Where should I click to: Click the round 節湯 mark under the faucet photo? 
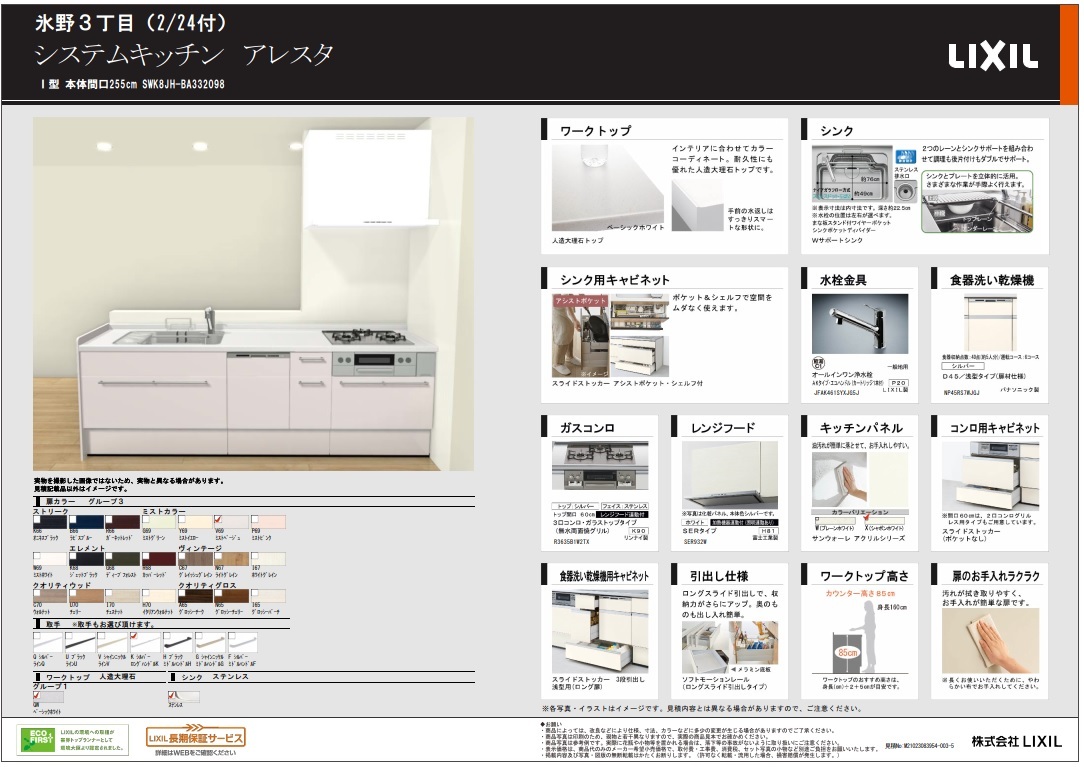click(x=818, y=363)
